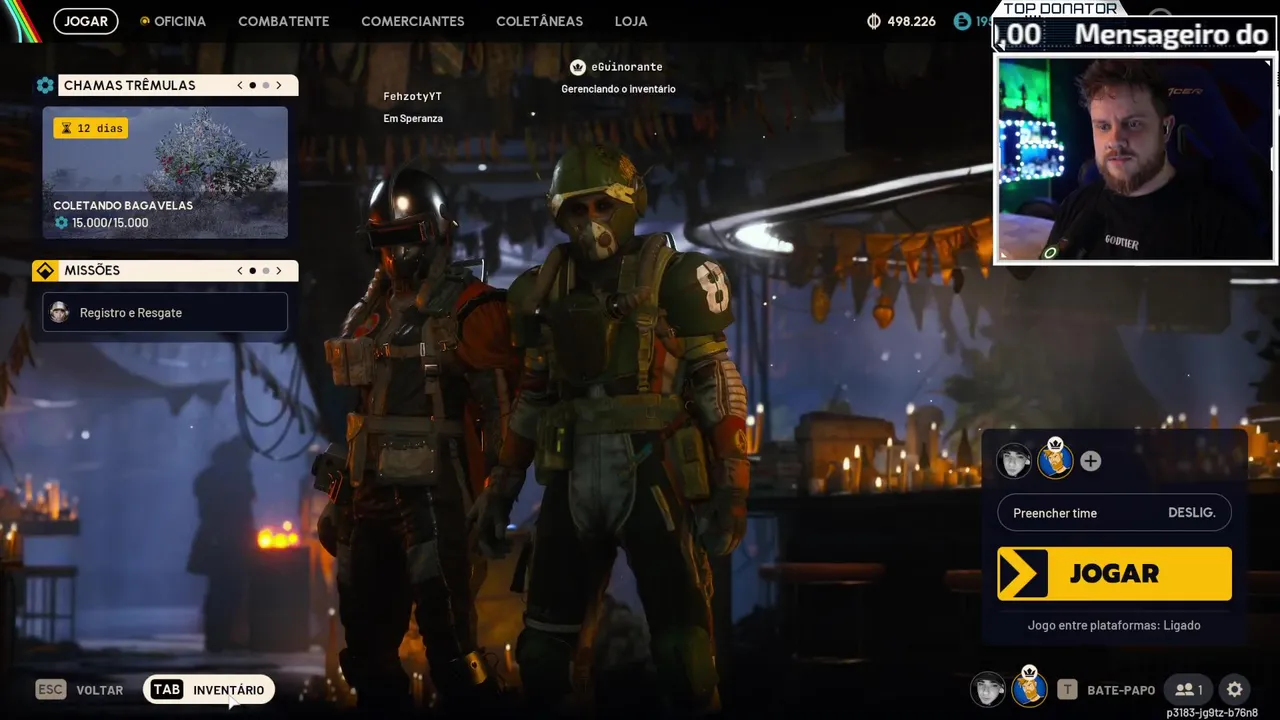Select second page dot of Missões
This screenshot has height=720, width=1280.
[x=266, y=271]
